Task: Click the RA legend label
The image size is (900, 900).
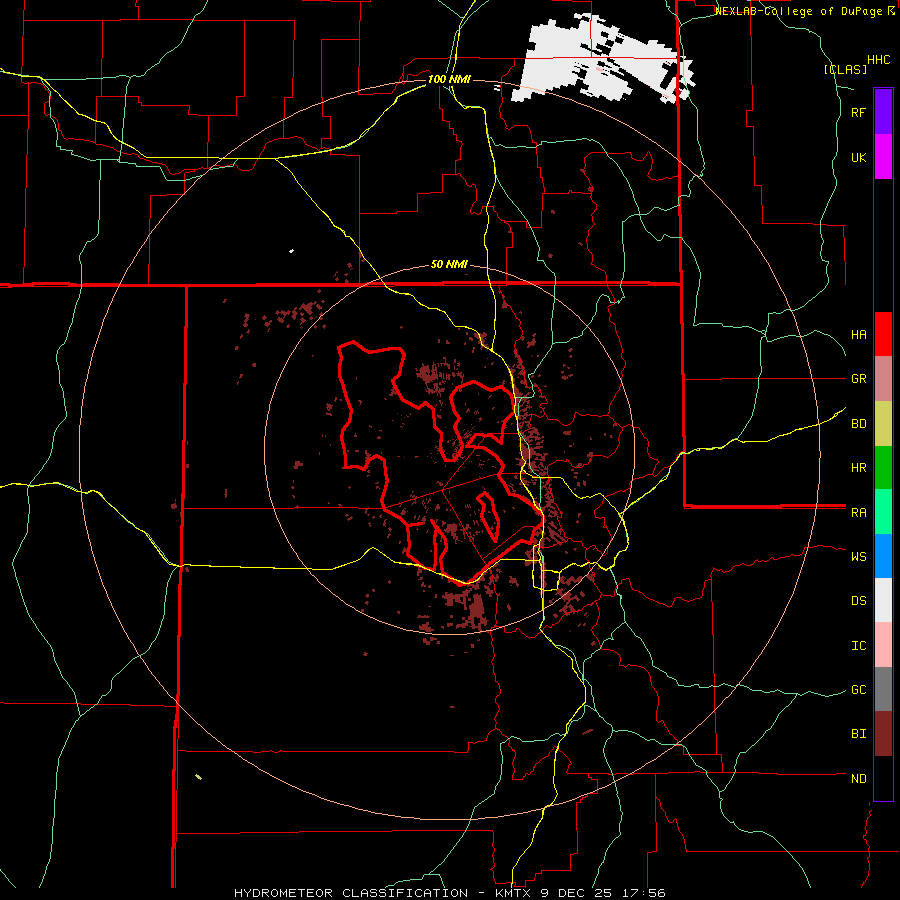Action: [858, 512]
